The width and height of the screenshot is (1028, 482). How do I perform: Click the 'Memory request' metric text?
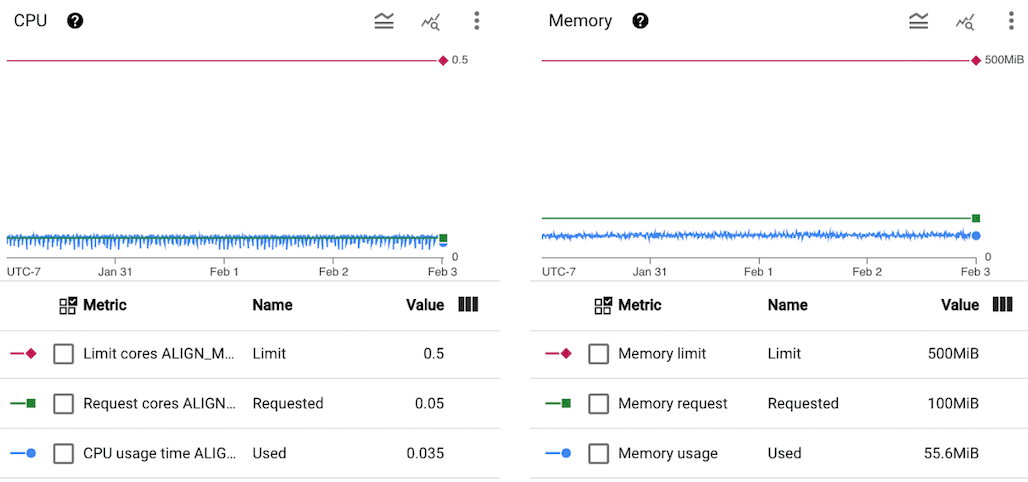(x=673, y=404)
